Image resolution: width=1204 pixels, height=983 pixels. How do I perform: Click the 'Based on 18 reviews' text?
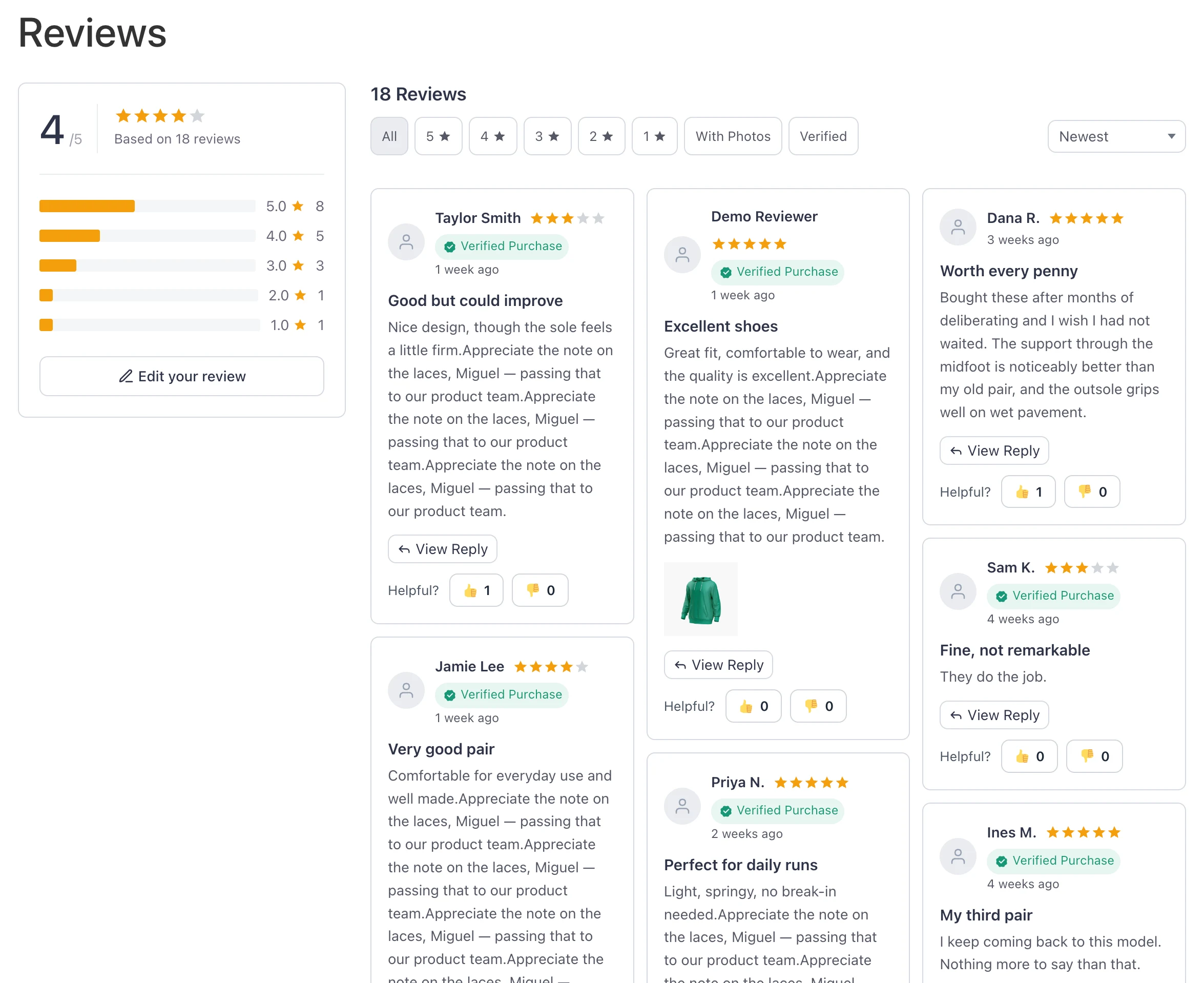pos(177,139)
